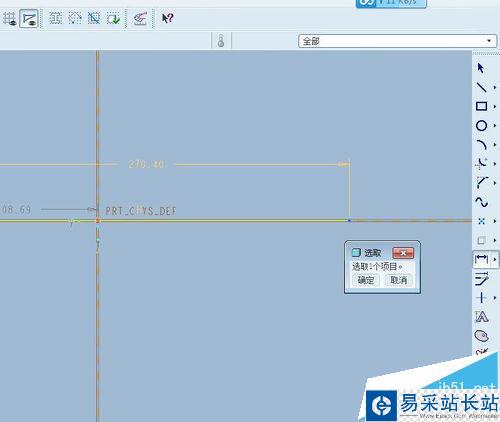Click the PRT_CSYS_DEF coordinate system label
This screenshot has width=500, height=422.
[141, 211]
